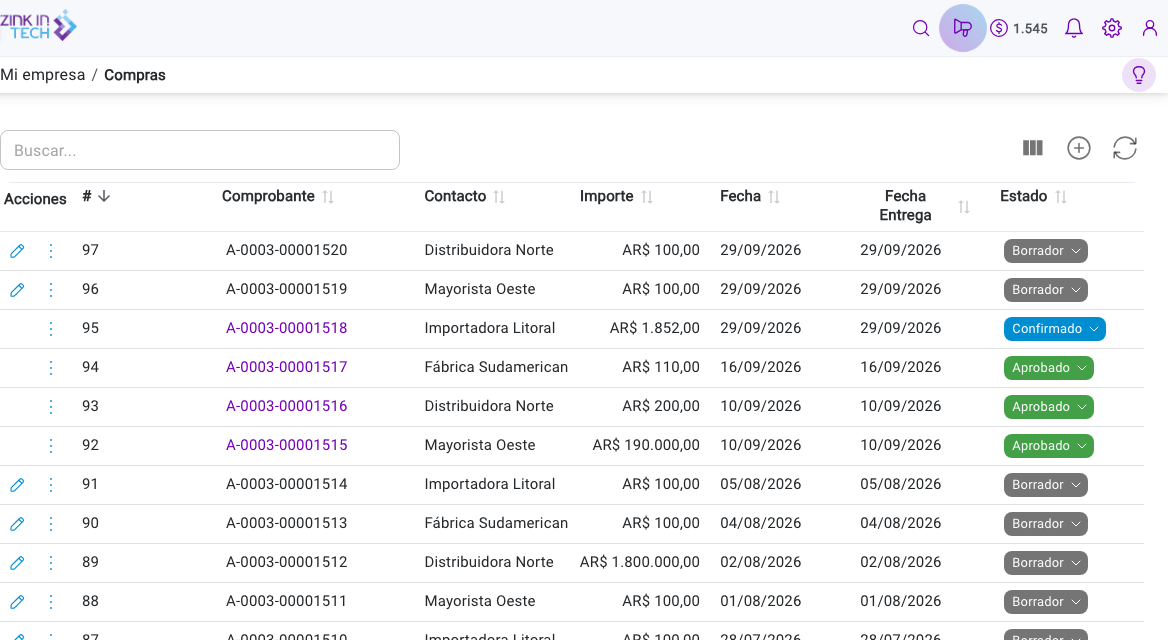Click amount AR$ 1.800.000,00

[640, 562]
